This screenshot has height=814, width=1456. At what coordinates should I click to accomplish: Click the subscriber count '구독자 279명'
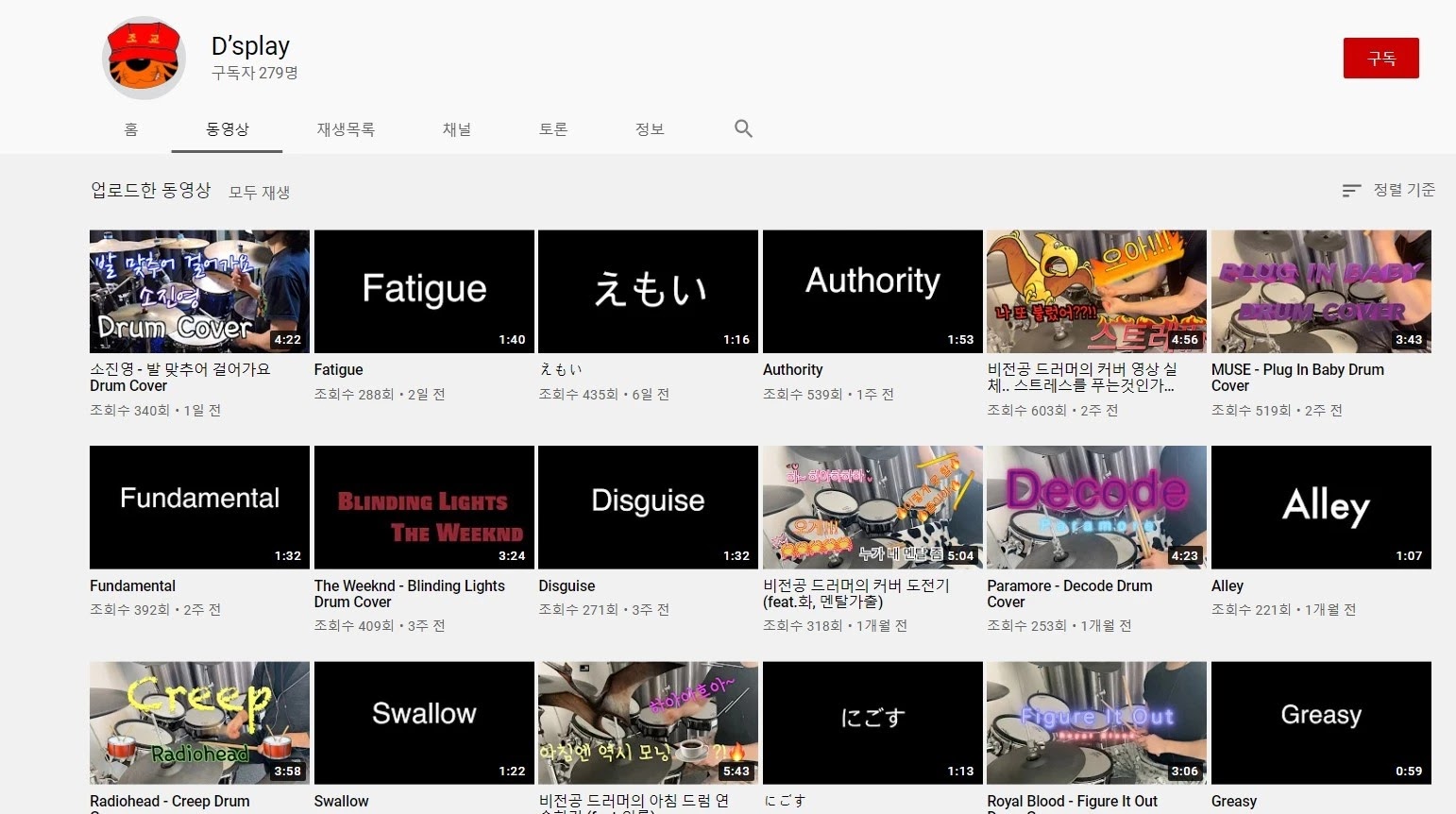pos(254,73)
